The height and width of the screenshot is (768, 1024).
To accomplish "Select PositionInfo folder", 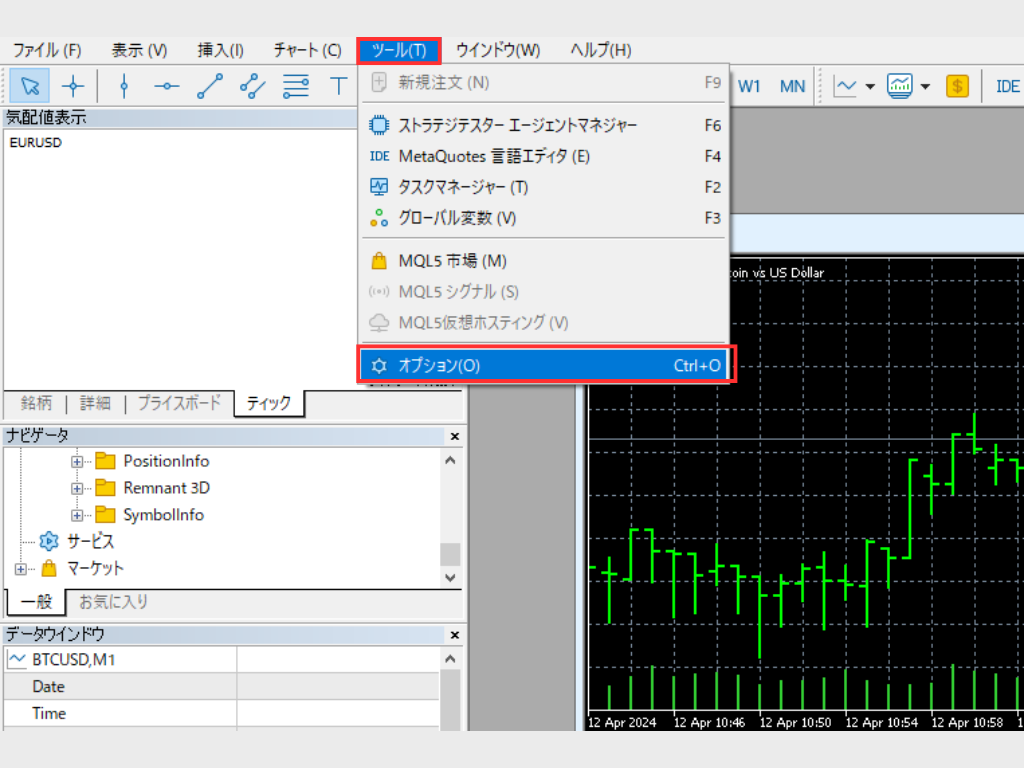I will tap(166, 461).
